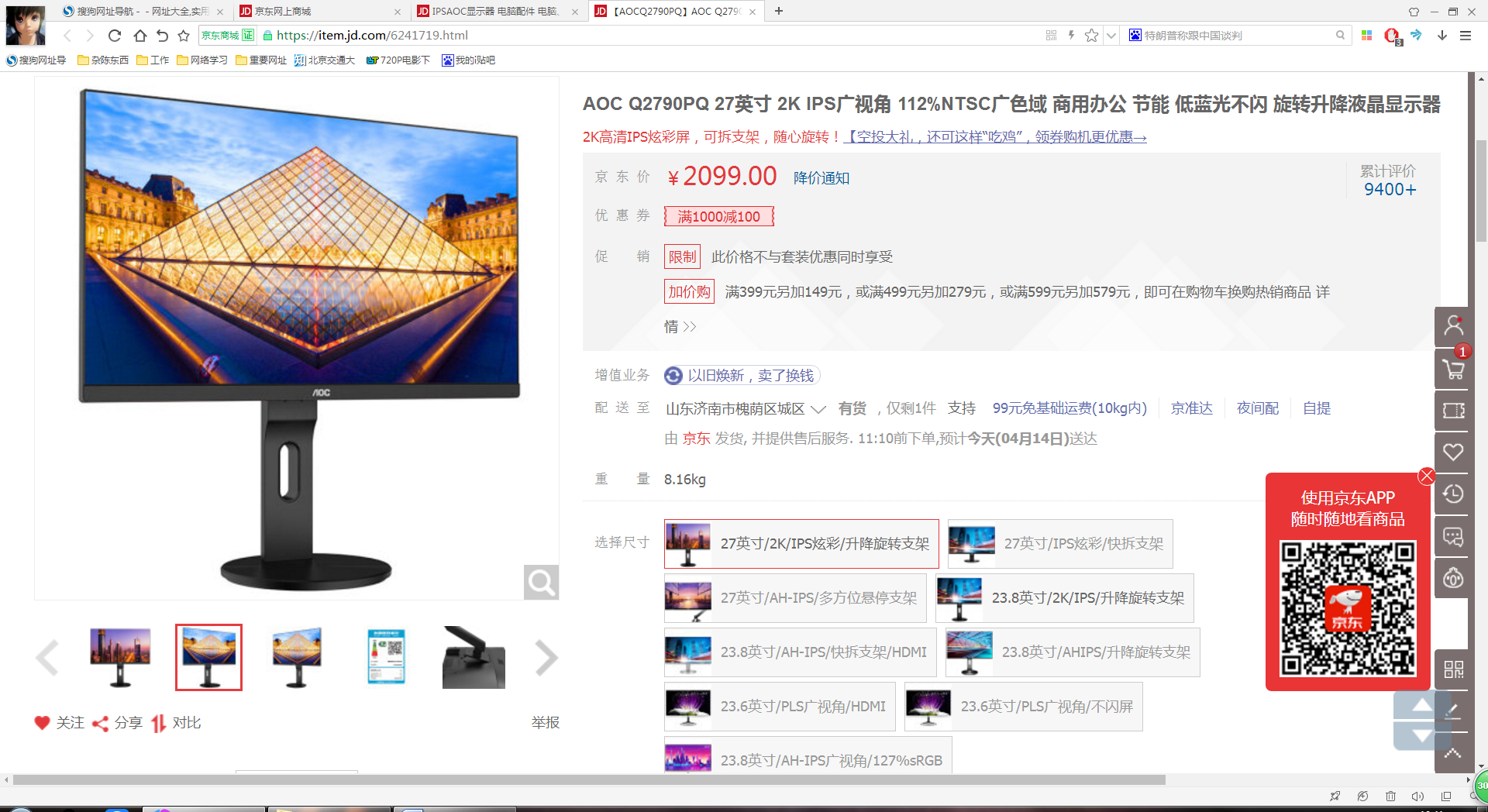
Task: Open the 网络学习 bookmark folder
Action: [x=202, y=60]
